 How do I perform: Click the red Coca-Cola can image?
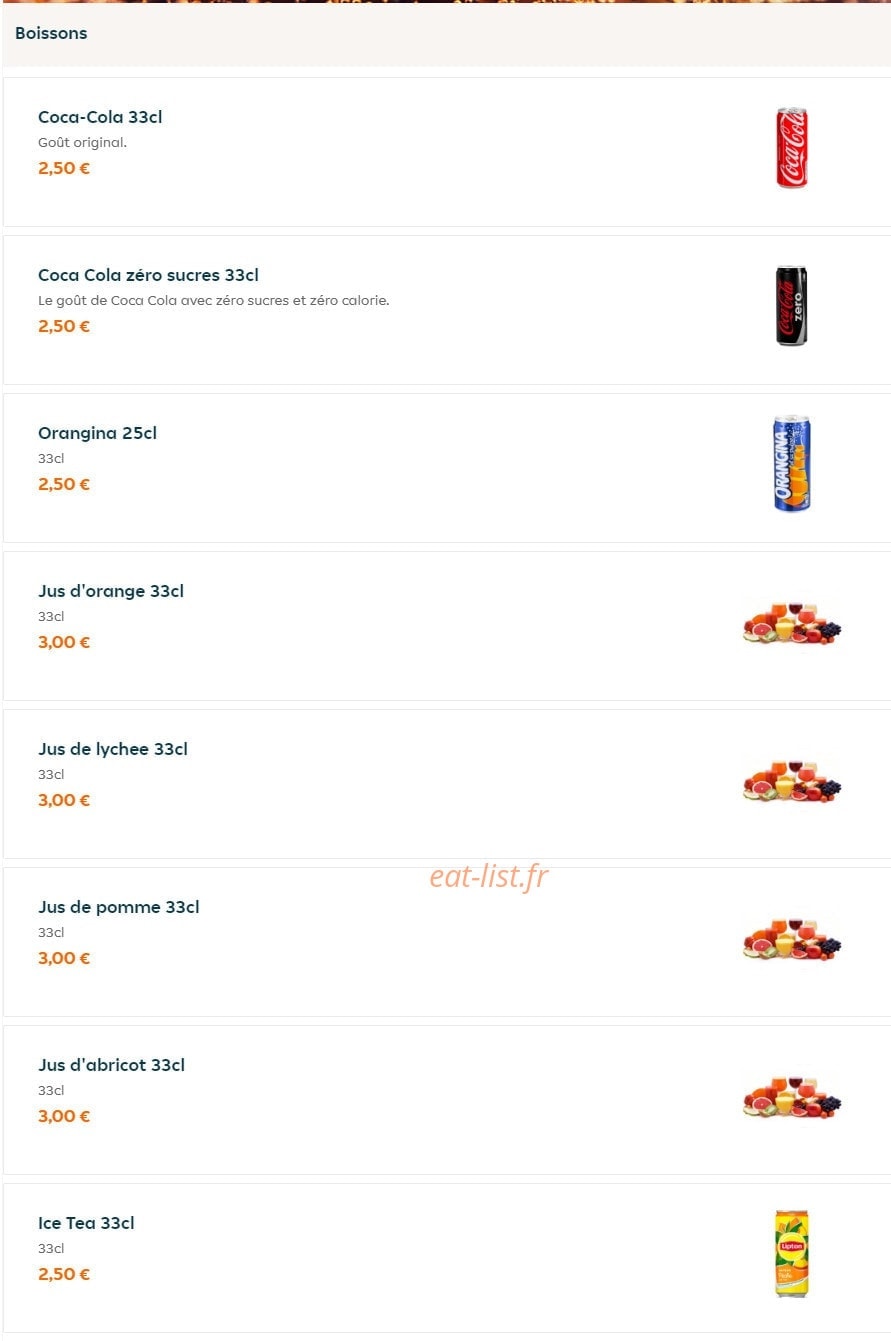pyautogui.click(x=792, y=148)
